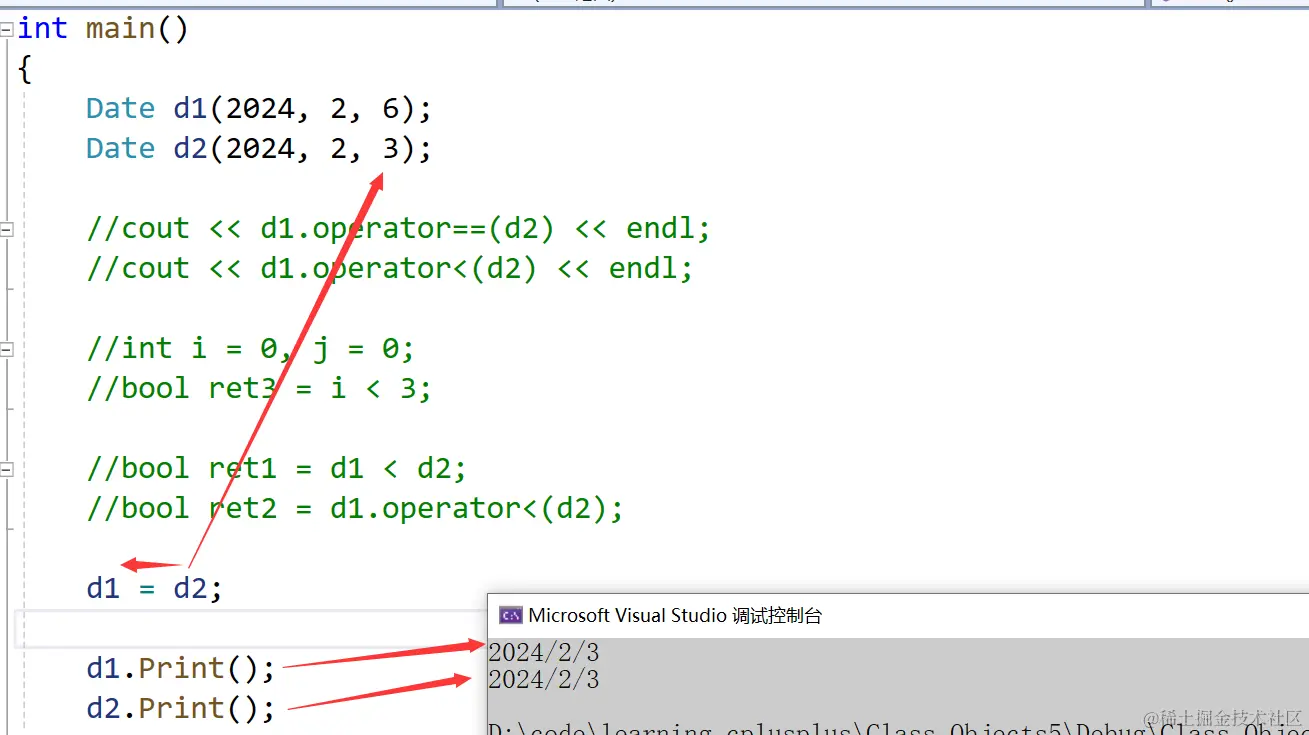This screenshot has width=1309, height=735.
Task: Click the comment '//bool ret3 = i < 3;'
Action: 259,388
